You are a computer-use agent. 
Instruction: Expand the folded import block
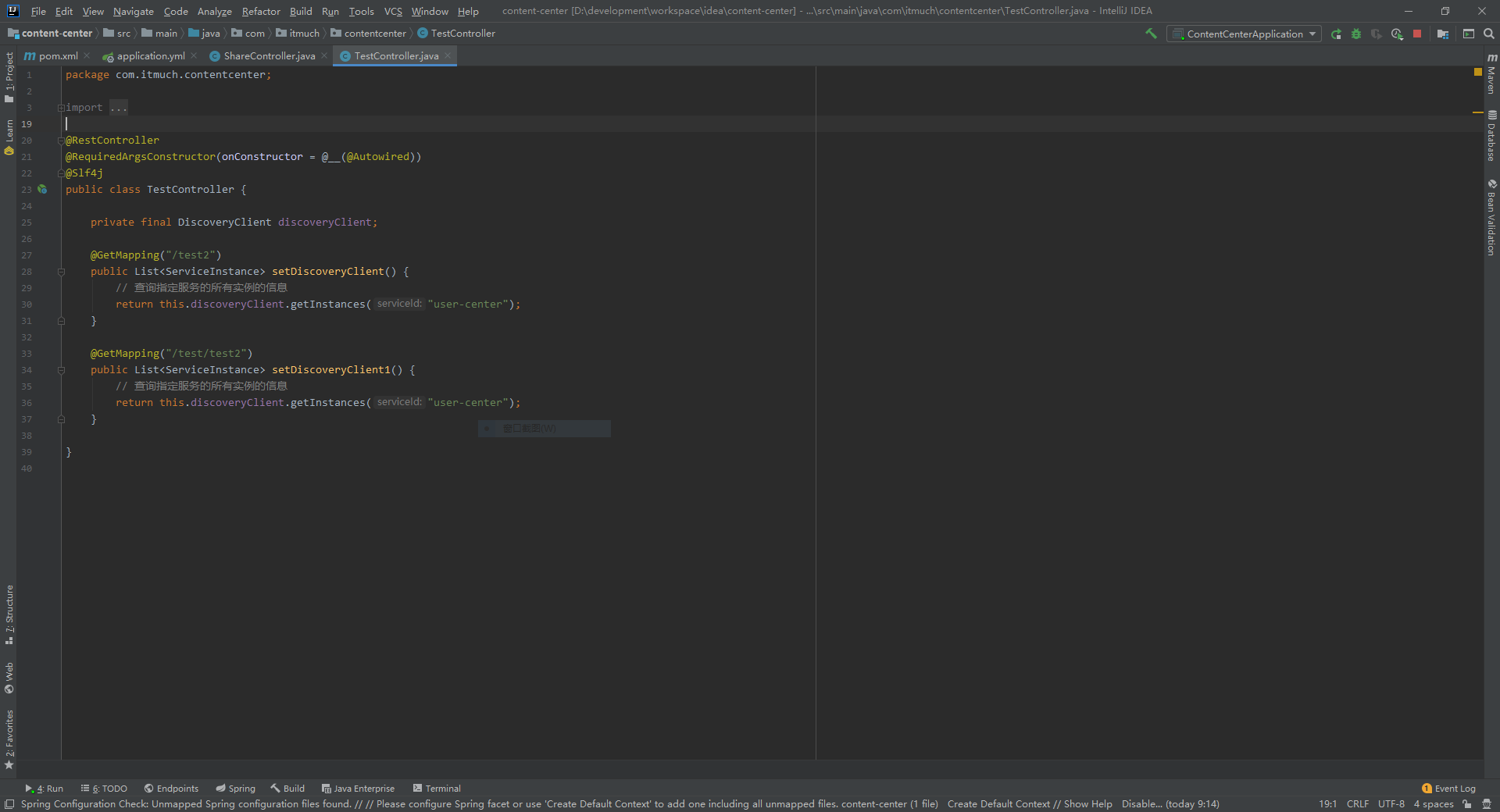click(61, 108)
